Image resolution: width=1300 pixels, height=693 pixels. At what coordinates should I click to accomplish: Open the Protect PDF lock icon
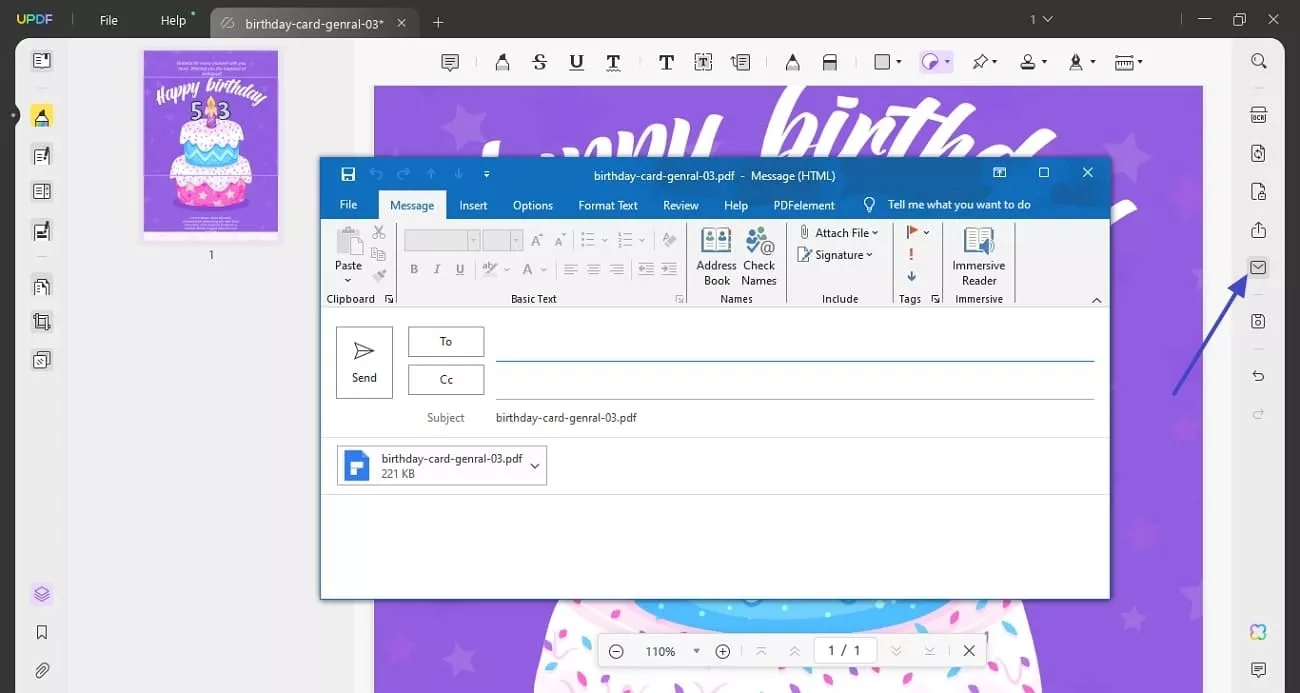pos(1258,191)
